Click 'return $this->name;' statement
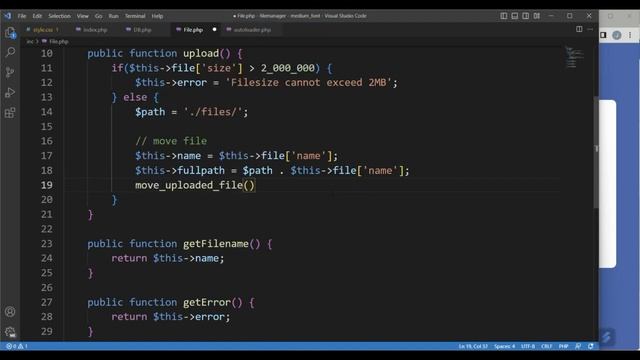The width and height of the screenshot is (640, 360). (x=168, y=258)
